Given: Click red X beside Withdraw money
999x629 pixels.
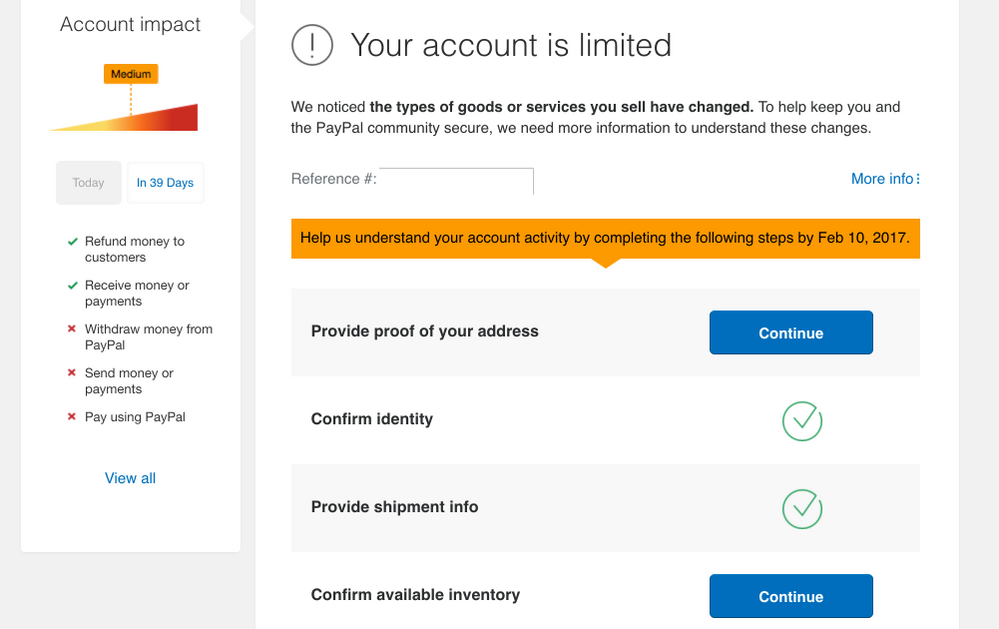Looking at the screenshot, I should tap(72, 330).
